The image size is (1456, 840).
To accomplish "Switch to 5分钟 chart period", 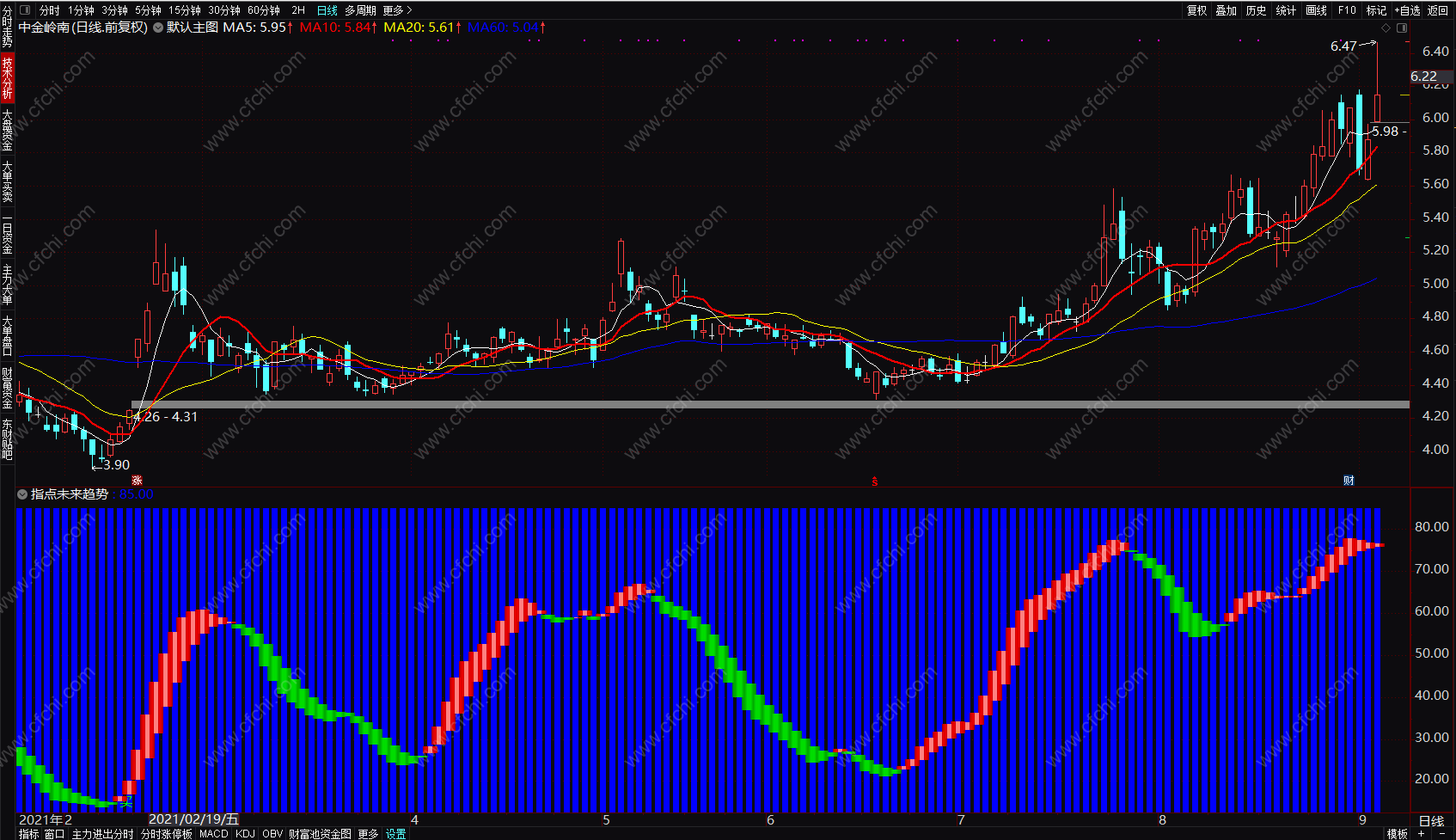I will pyautogui.click(x=148, y=10).
